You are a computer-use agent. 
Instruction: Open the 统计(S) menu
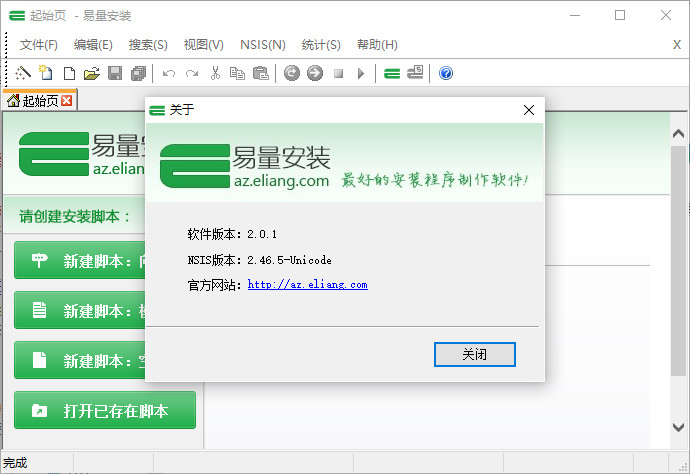pyautogui.click(x=321, y=45)
